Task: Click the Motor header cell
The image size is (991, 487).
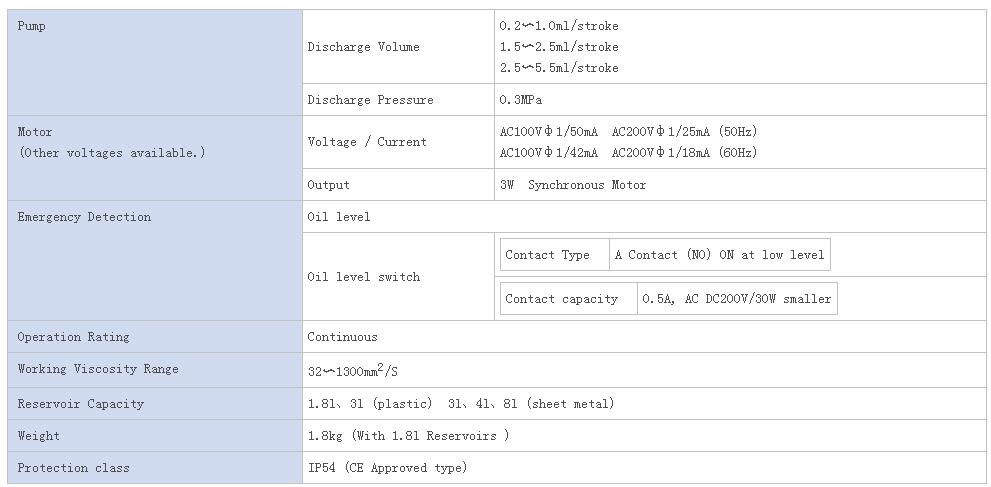Action: pos(155,158)
